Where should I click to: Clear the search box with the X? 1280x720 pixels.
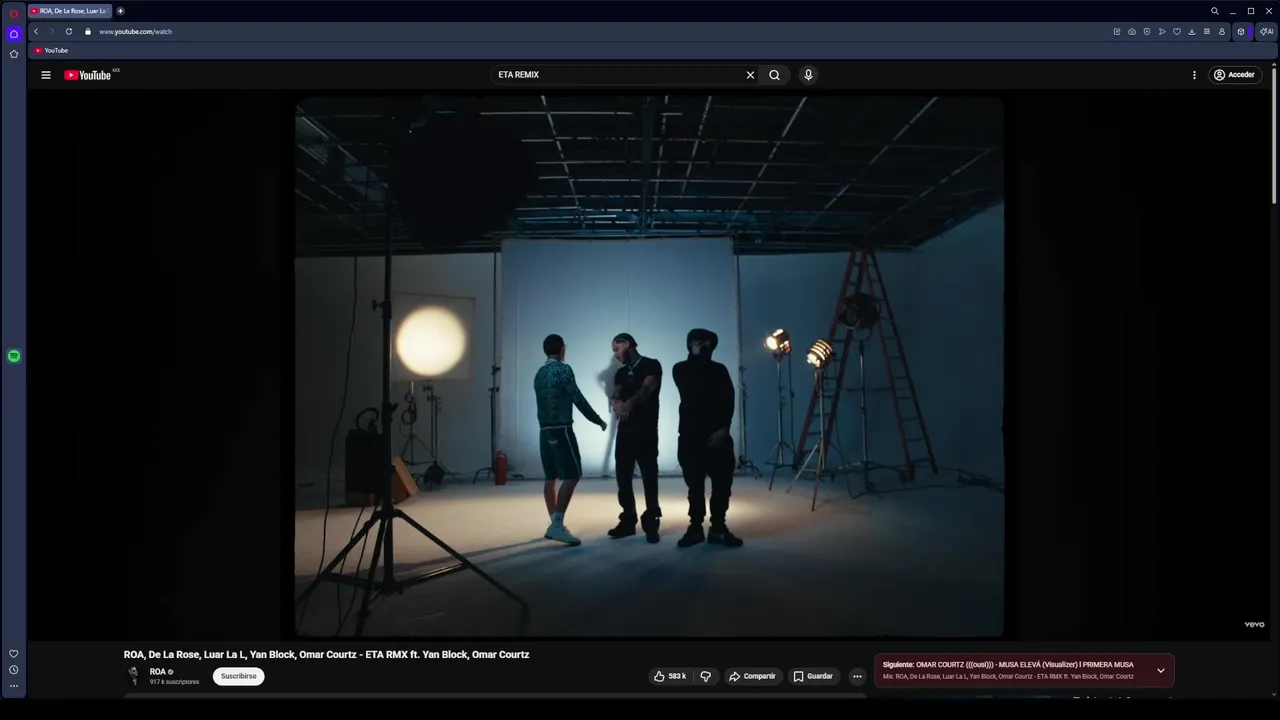(750, 75)
